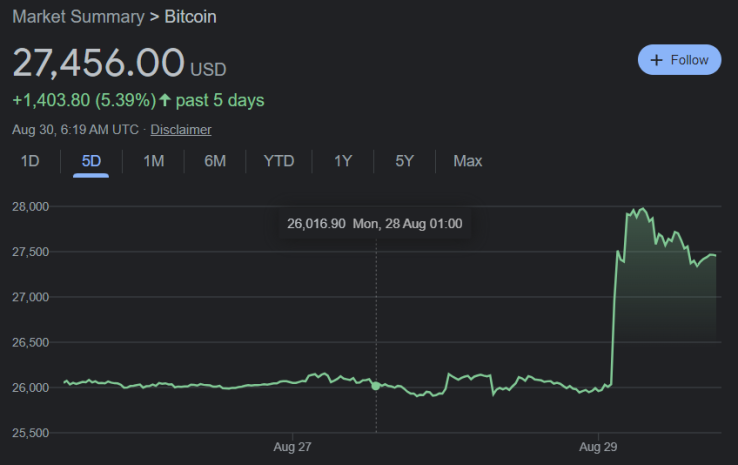
Task: Click the Aug 27 axis label
Action: pos(292,447)
